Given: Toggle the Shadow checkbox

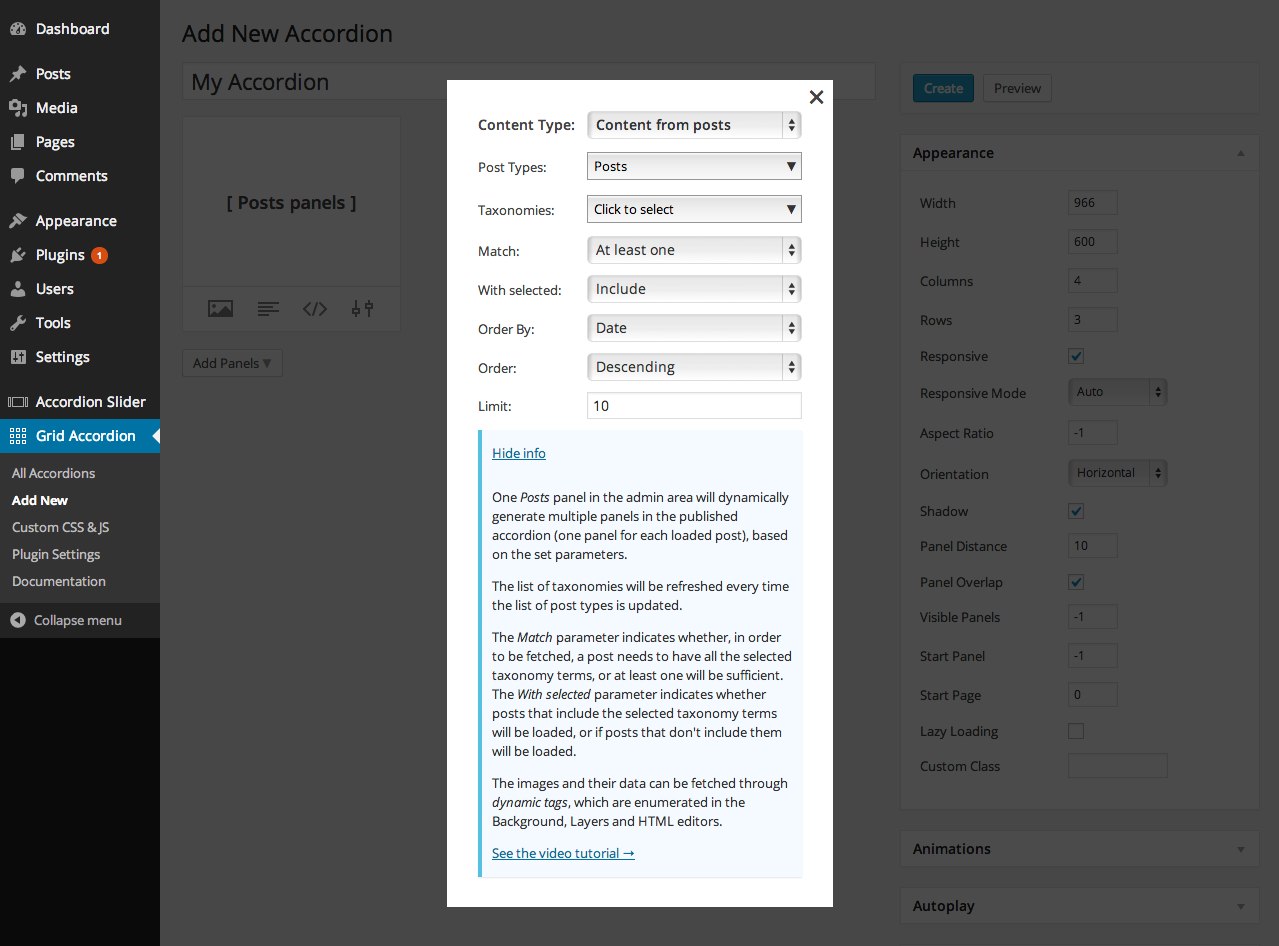Looking at the screenshot, I should pyautogui.click(x=1076, y=511).
